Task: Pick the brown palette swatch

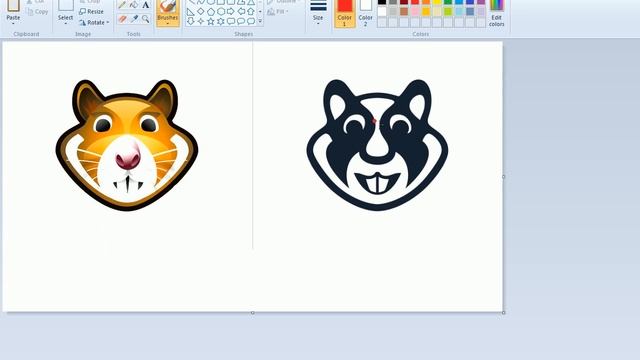Action: click(x=404, y=11)
